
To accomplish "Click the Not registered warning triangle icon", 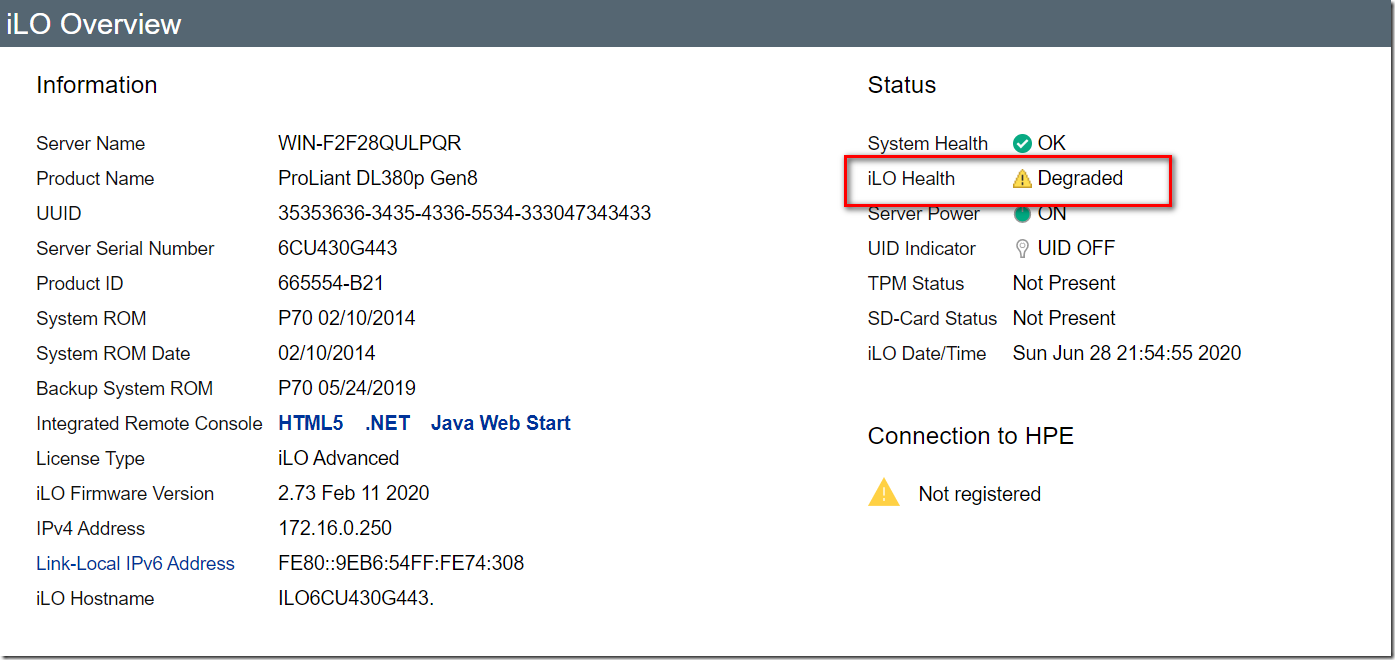I will 884,492.
